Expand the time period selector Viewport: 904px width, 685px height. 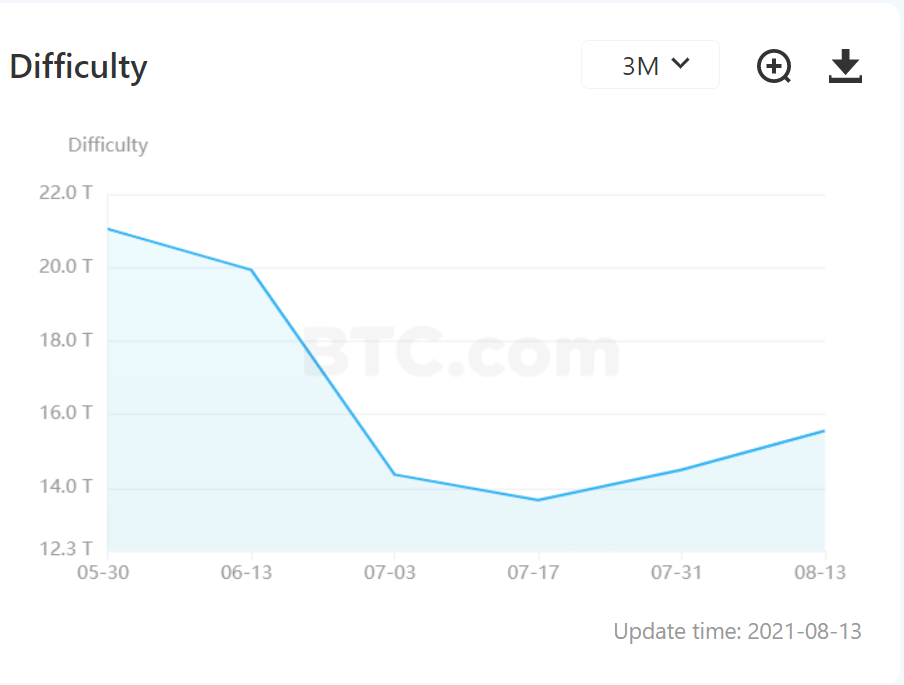tap(650, 64)
